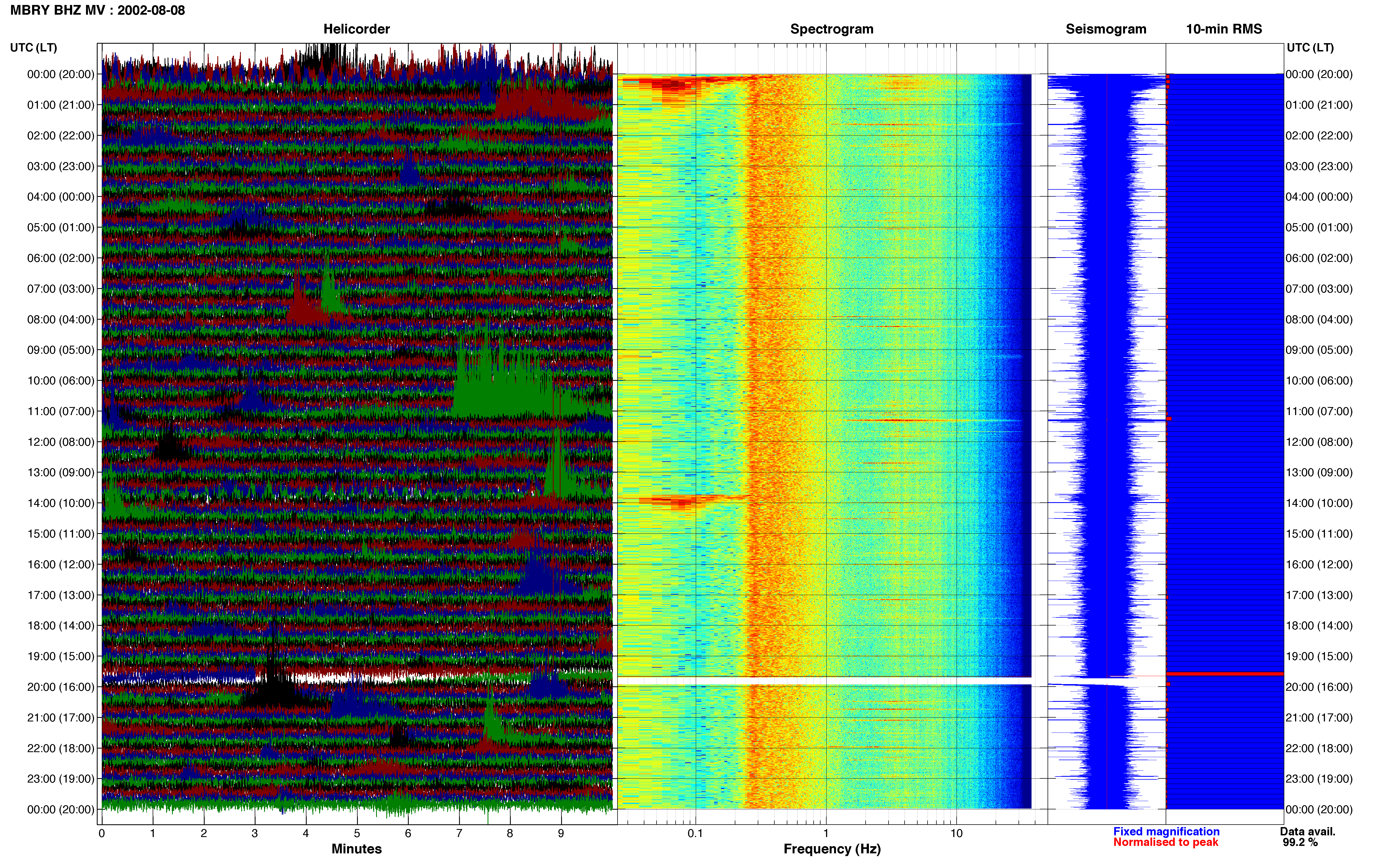This screenshot has width=1388, height=868.
Task: Click right time label '17:00 (13:00)'
Action: tap(1319, 595)
